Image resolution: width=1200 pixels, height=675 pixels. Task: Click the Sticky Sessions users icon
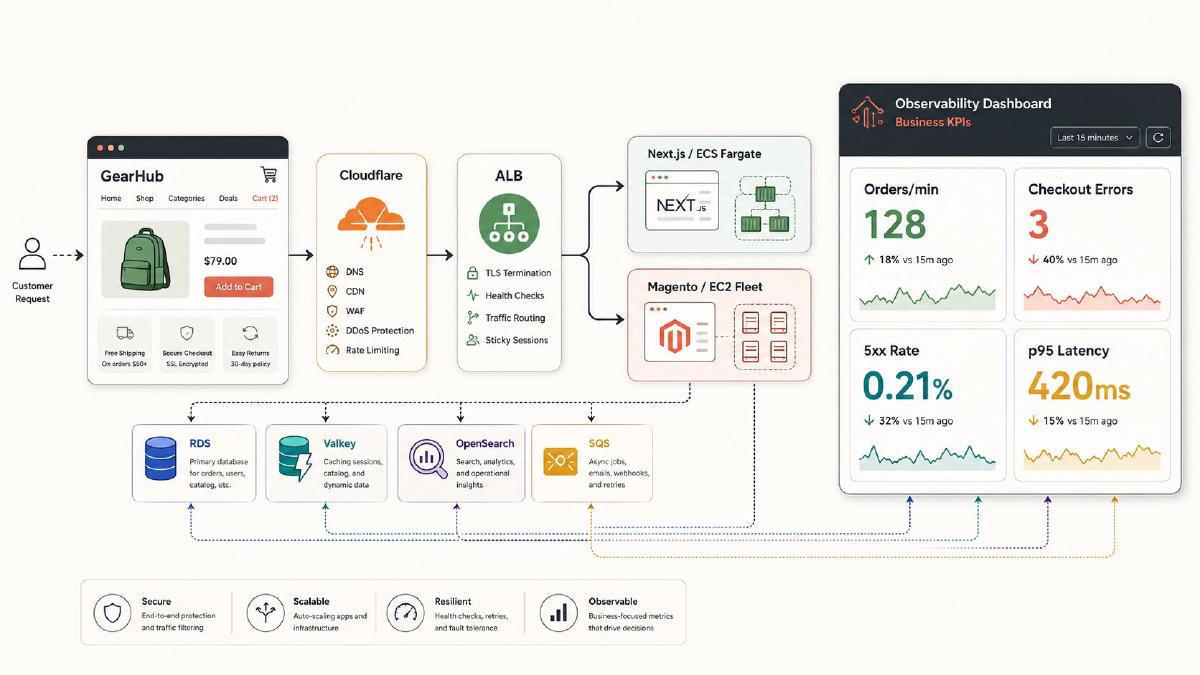click(474, 340)
